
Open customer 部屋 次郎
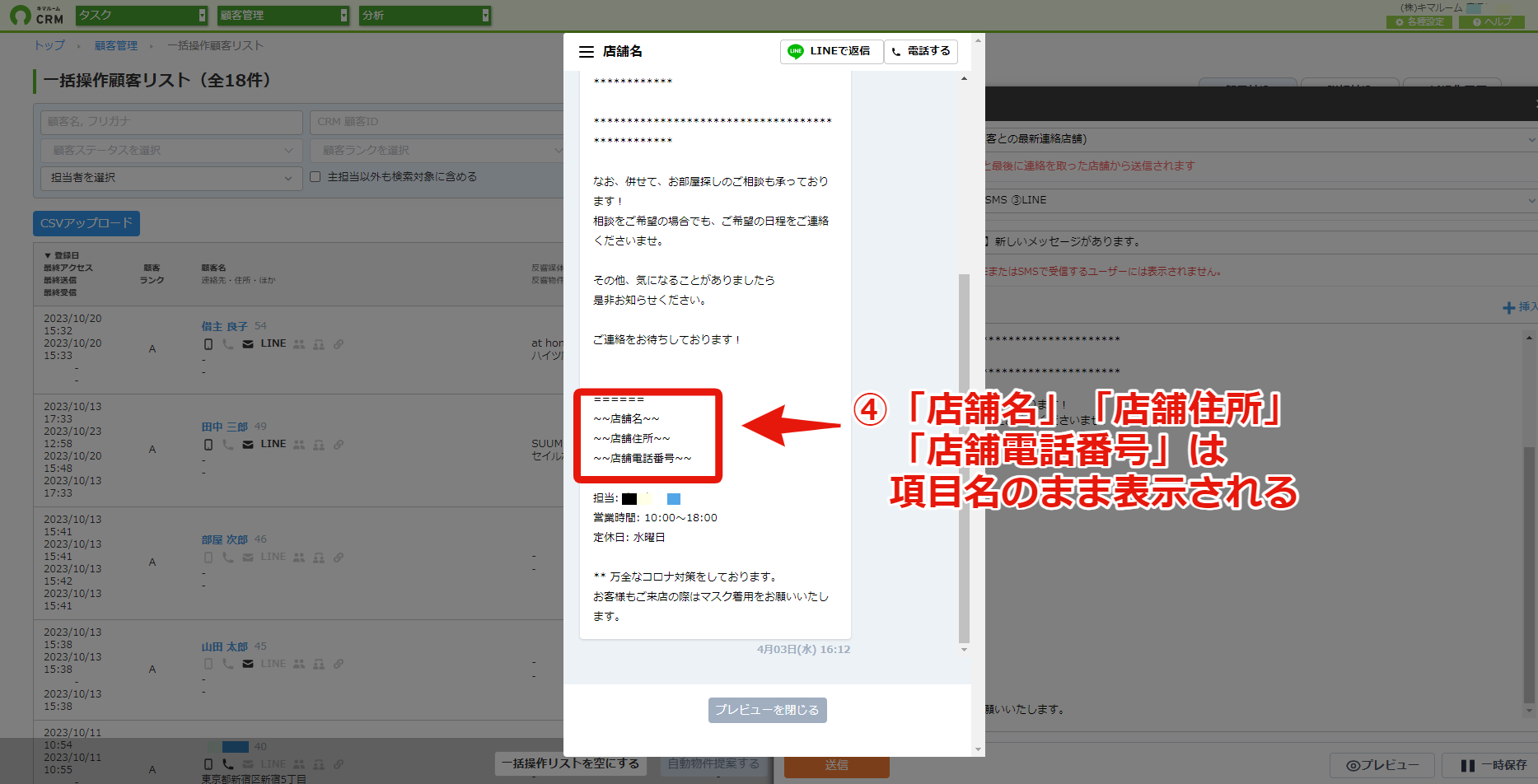pyautogui.click(x=225, y=540)
